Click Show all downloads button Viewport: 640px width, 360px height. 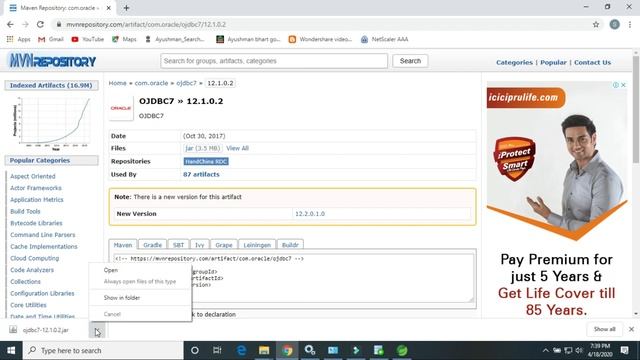604,329
